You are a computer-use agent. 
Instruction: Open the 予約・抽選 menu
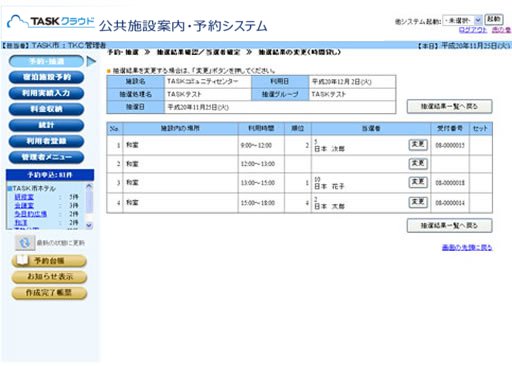coord(46,61)
